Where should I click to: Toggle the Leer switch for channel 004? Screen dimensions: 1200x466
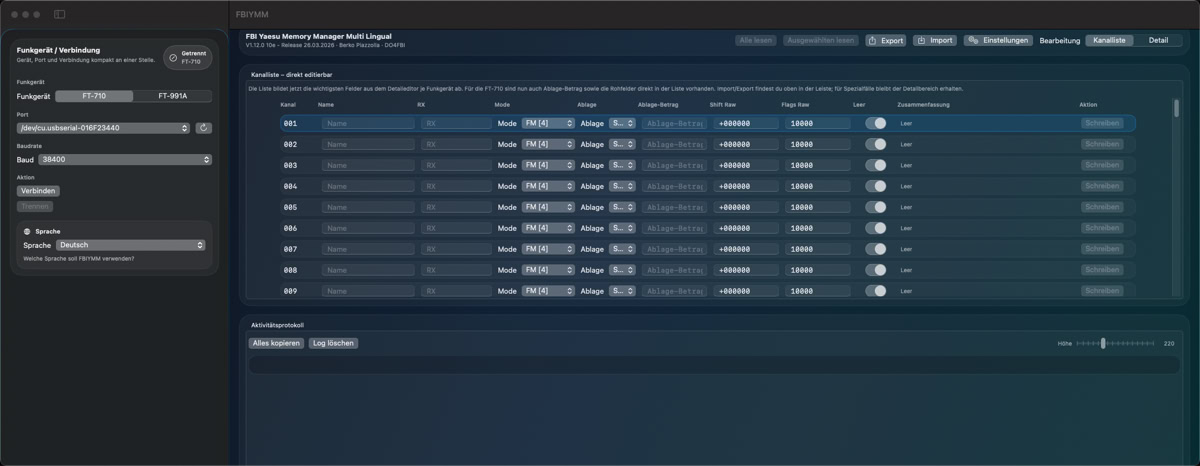coord(876,186)
